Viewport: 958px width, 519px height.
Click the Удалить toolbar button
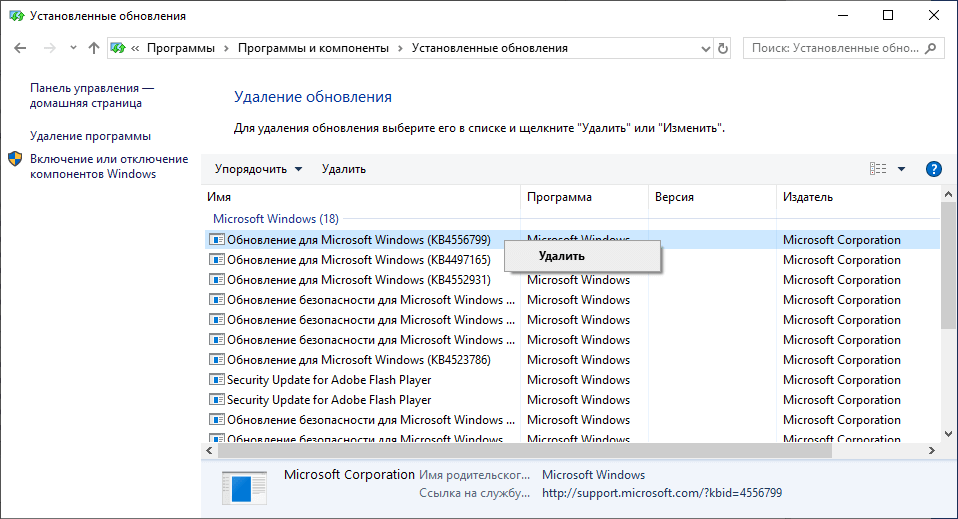point(343,169)
